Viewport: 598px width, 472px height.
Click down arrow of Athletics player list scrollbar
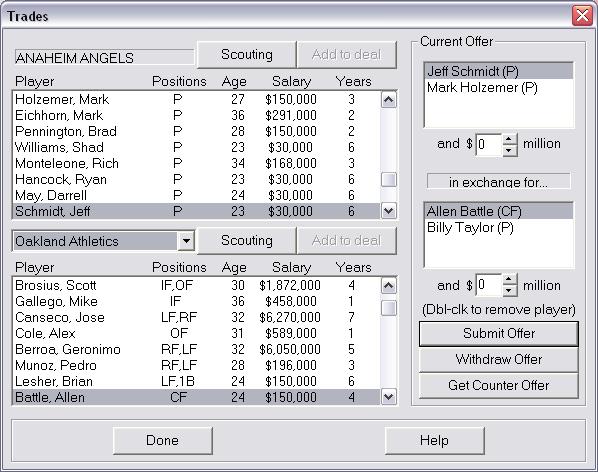click(x=389, y=397)
